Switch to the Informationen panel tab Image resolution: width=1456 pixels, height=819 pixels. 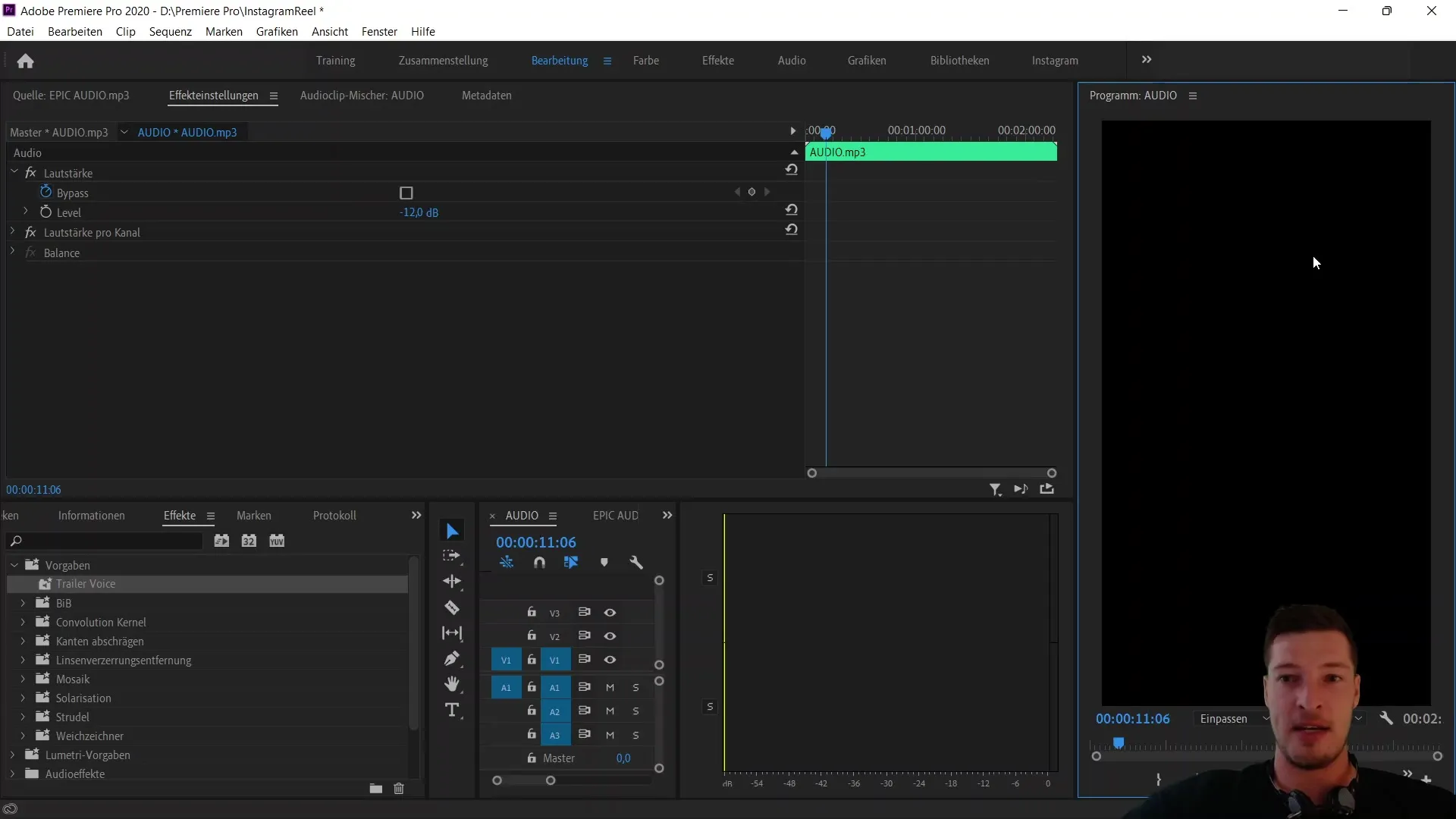point(92,516)
